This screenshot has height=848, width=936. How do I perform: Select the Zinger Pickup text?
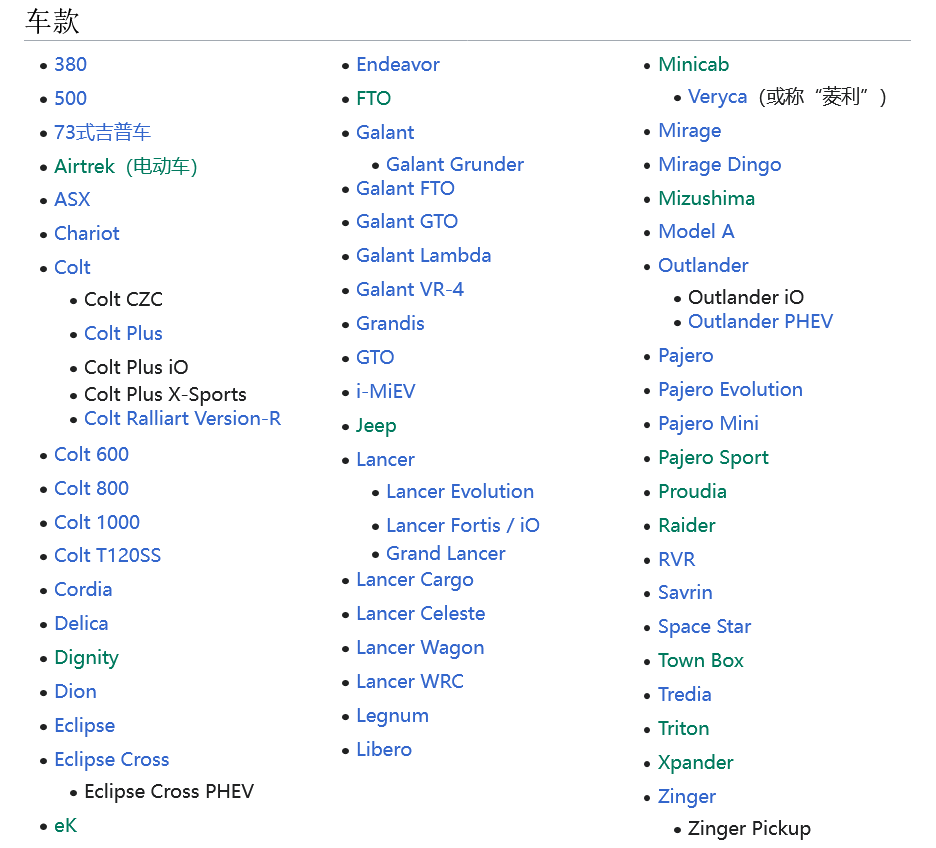point(750,830)
